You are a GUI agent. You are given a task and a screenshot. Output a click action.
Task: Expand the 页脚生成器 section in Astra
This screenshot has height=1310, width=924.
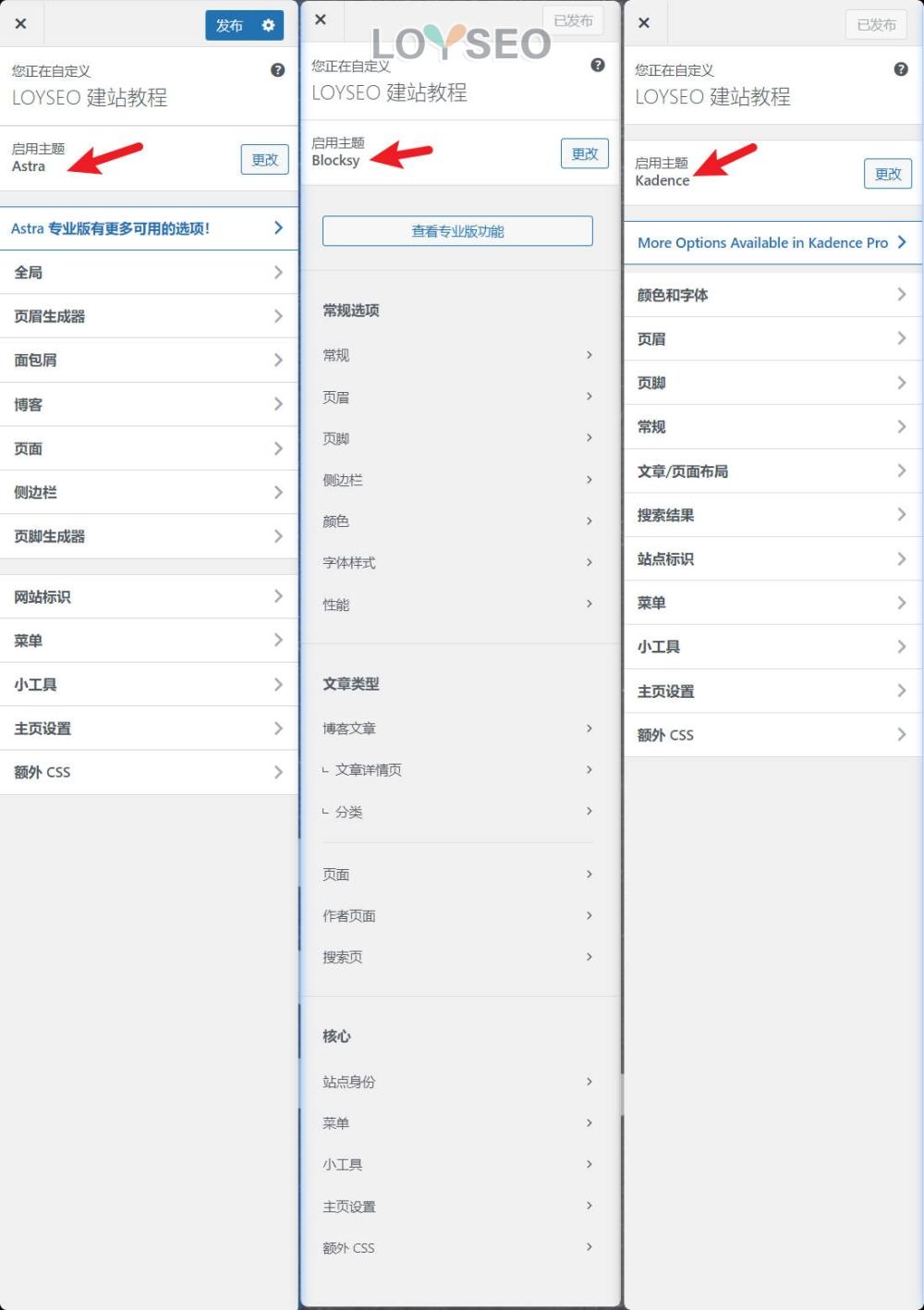tap(148, 536)
